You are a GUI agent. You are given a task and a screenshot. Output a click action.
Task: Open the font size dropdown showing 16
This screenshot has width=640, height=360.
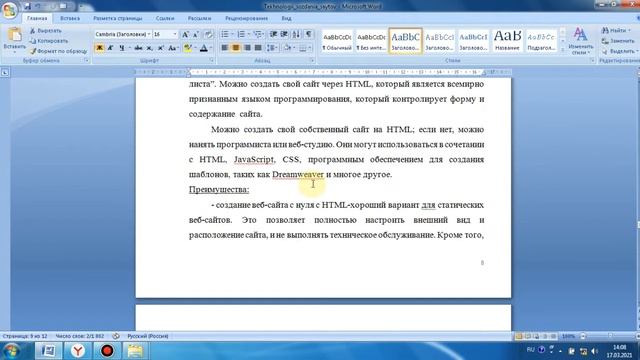click(x=175, y=34)
